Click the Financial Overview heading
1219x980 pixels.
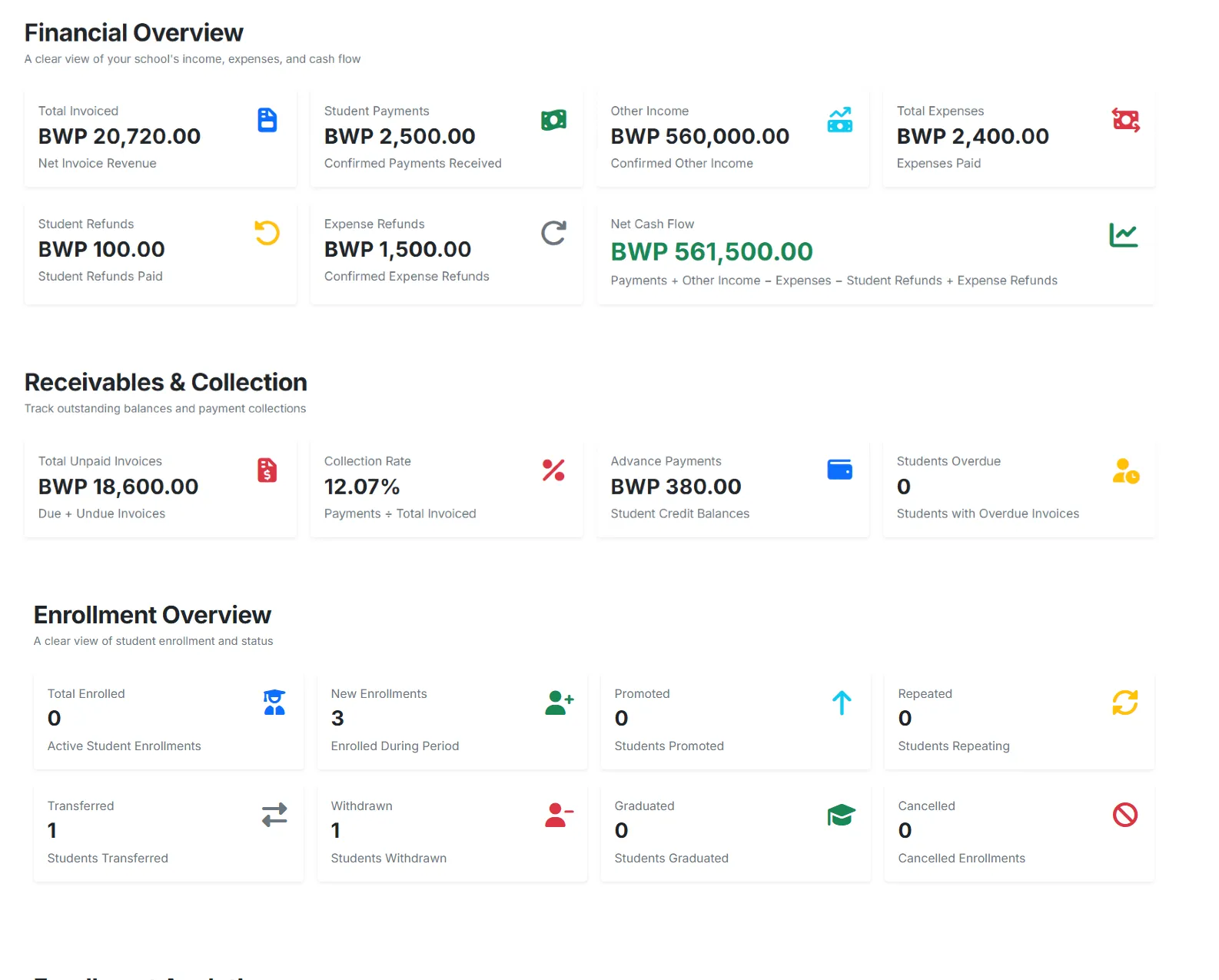click(x=134, y=32)
